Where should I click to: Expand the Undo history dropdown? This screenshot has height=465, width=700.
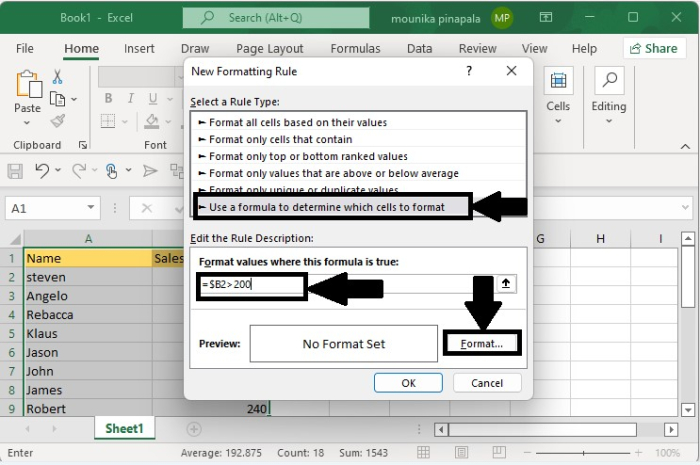pos(58,170)
